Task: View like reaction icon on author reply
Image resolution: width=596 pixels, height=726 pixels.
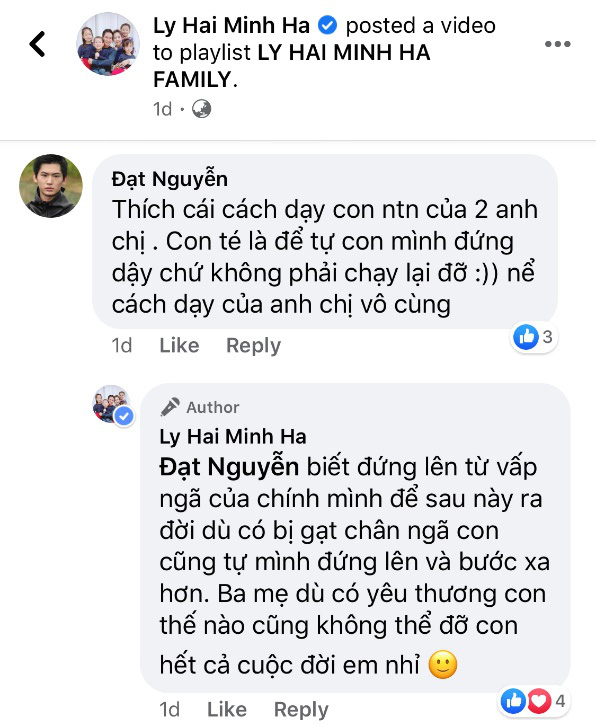Action: click(513, 701)
